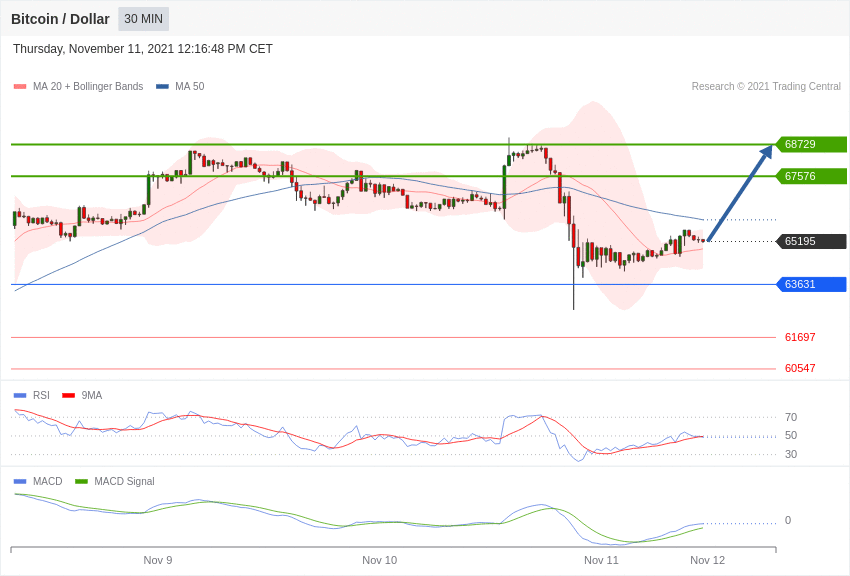
Task: Click the Nov 10 date marker
Action: coord(379,560)
